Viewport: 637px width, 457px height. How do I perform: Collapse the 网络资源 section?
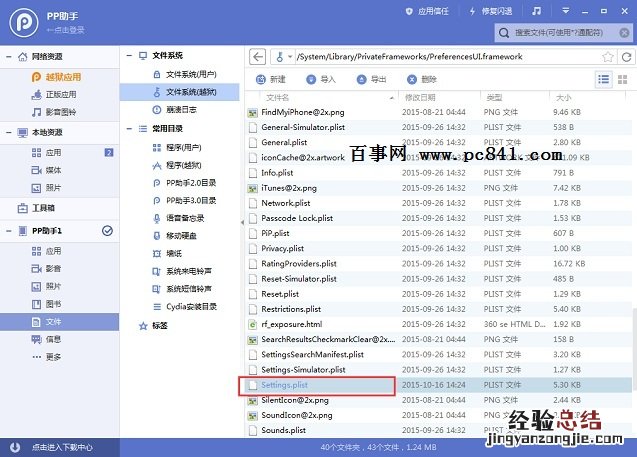tap(9, 57)
